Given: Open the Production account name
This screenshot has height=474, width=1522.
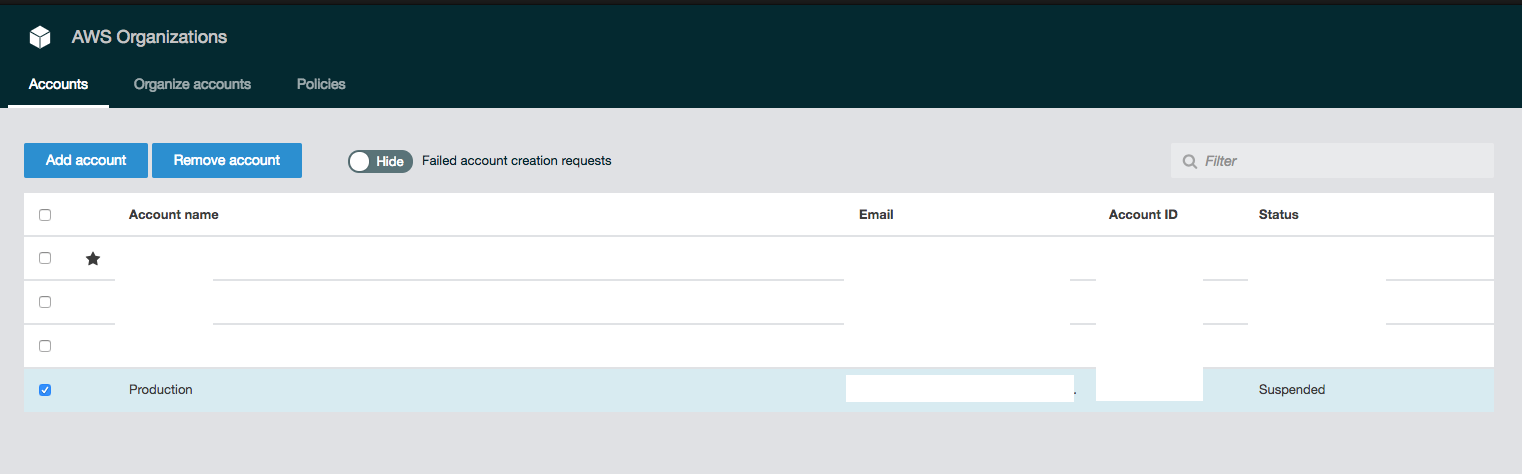Looking at the screenshot, I should pyautogui.click(x=161, y=390).
